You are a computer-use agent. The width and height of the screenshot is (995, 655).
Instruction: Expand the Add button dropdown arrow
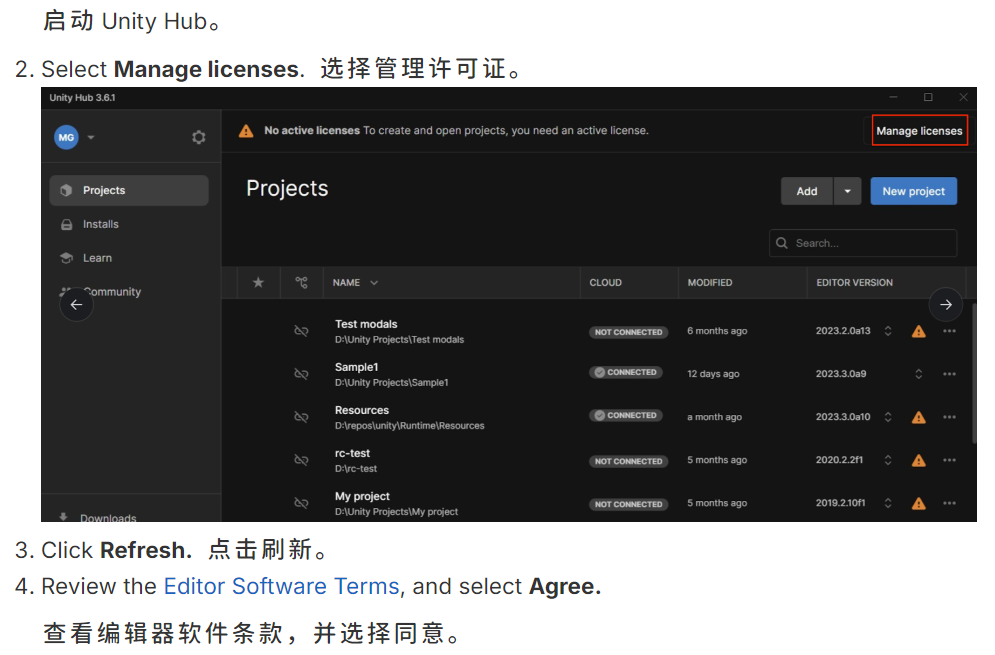(847, 191)
